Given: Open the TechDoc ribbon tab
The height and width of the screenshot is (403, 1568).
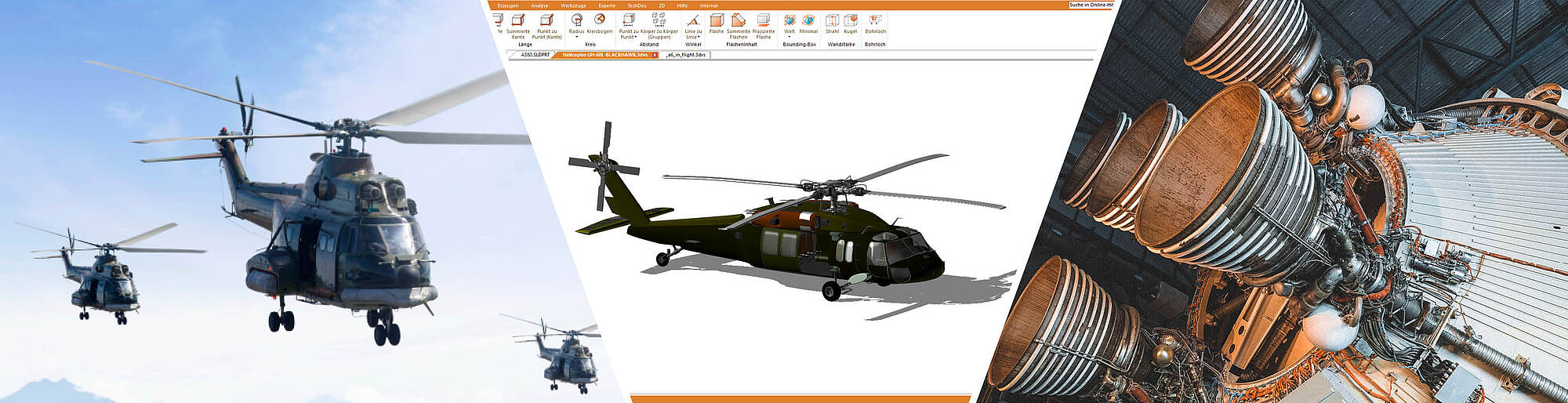Looking at the screenshot, I should pos(637,5).
